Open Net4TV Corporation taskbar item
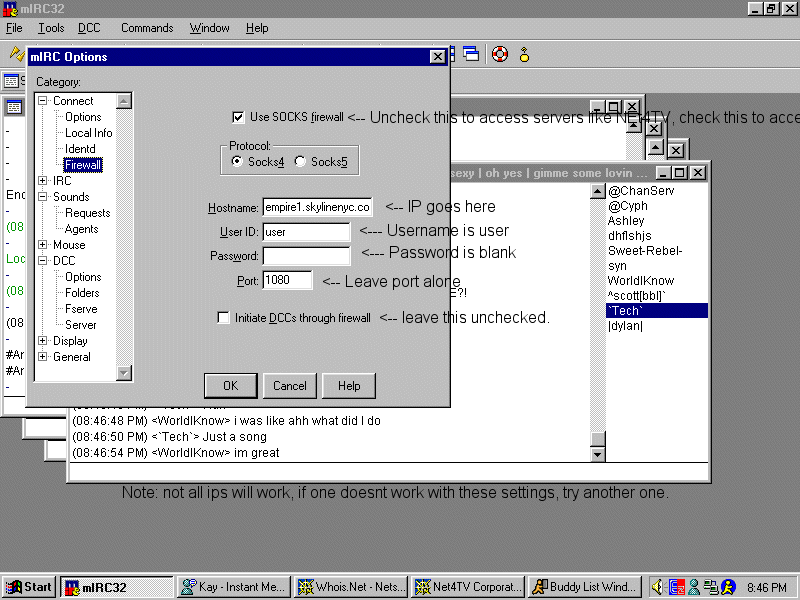This screenshot has width=800, height=600. (469, 587)
